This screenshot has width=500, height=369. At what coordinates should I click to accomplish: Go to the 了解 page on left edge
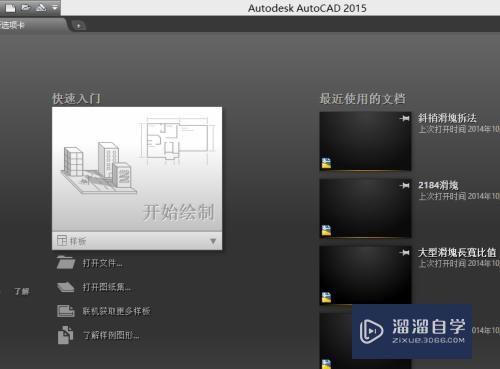[x=22, y=291]
